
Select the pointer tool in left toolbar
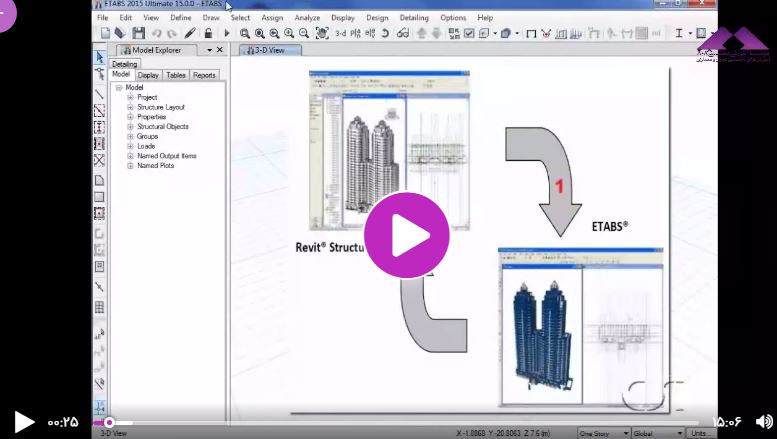coord(99,58)
